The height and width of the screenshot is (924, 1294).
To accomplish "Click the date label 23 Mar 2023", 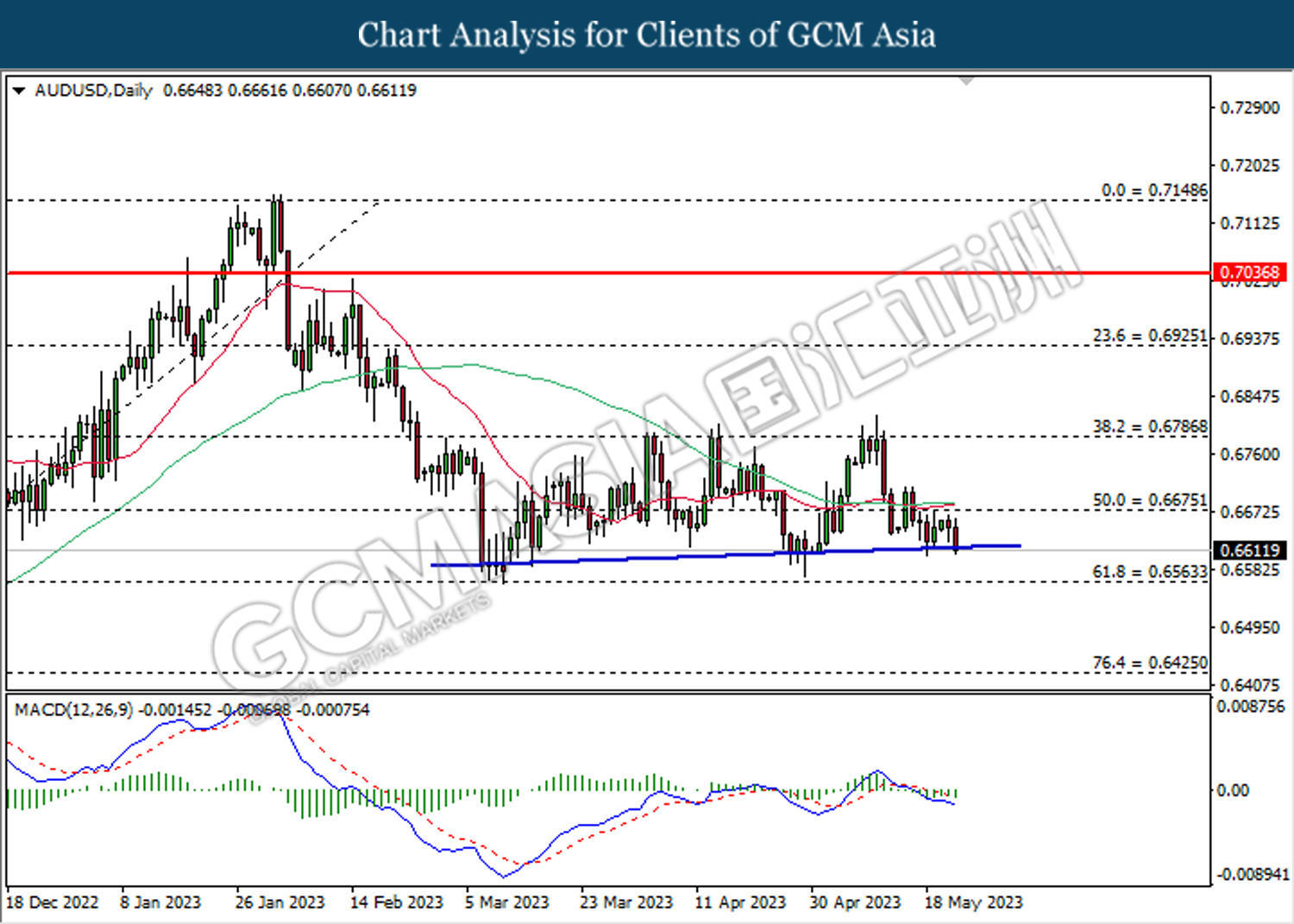I will (x=626, y=902).
